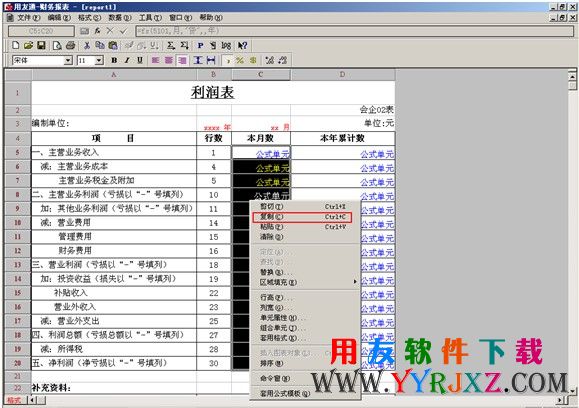Open the 帮助 menu
This screenshot has height=408, width=579.
(211, 18)
